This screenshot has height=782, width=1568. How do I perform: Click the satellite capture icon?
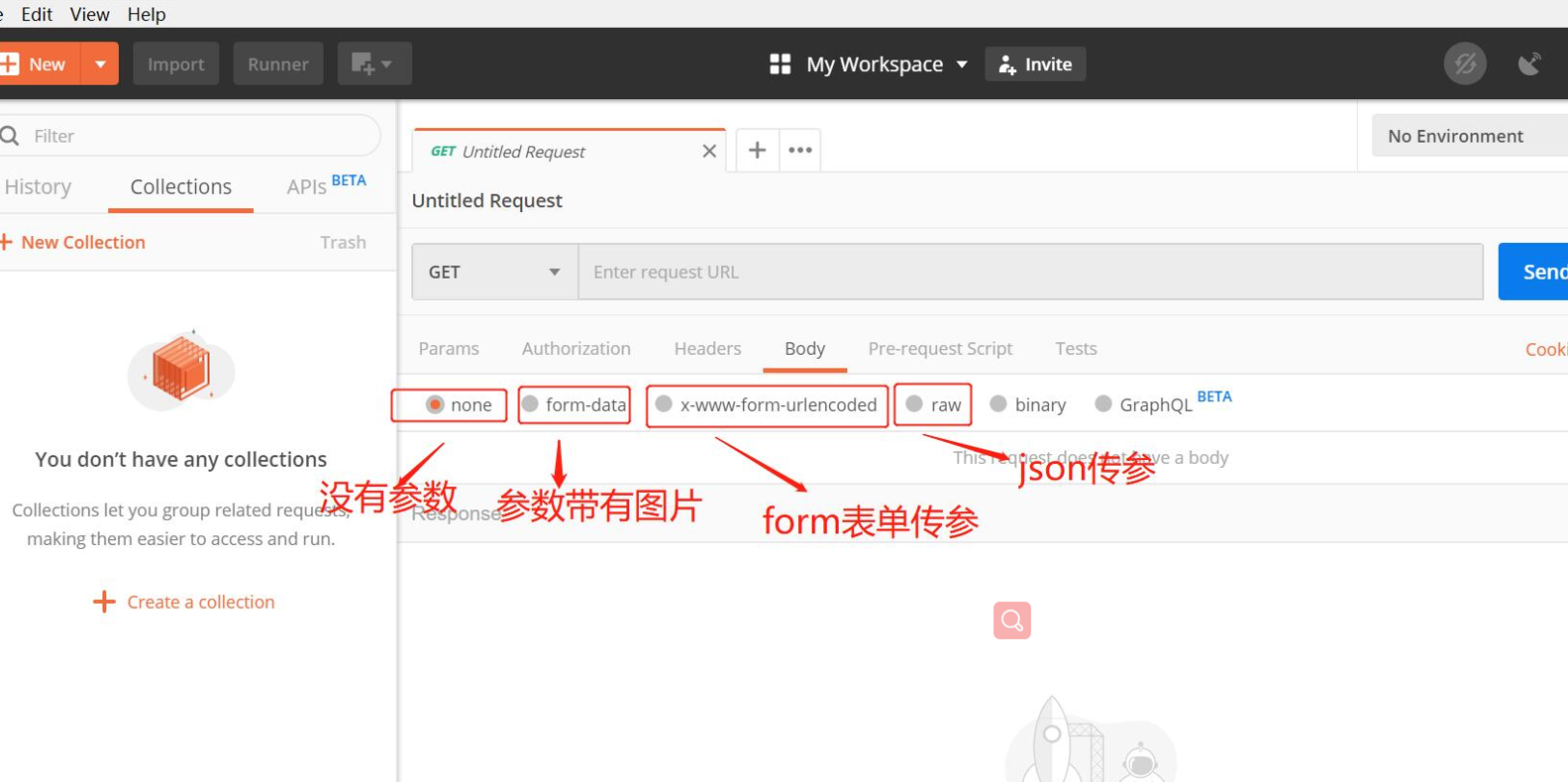(1530, 64)
